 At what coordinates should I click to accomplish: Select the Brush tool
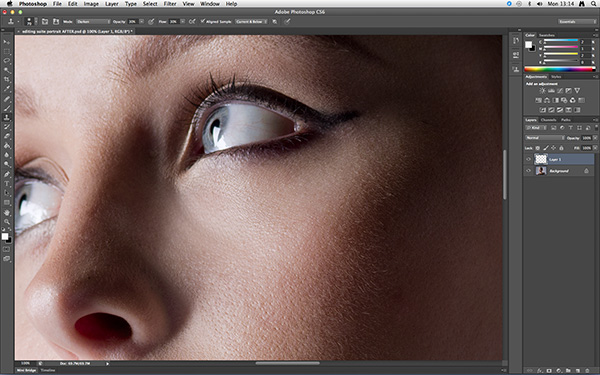[7, 108]
